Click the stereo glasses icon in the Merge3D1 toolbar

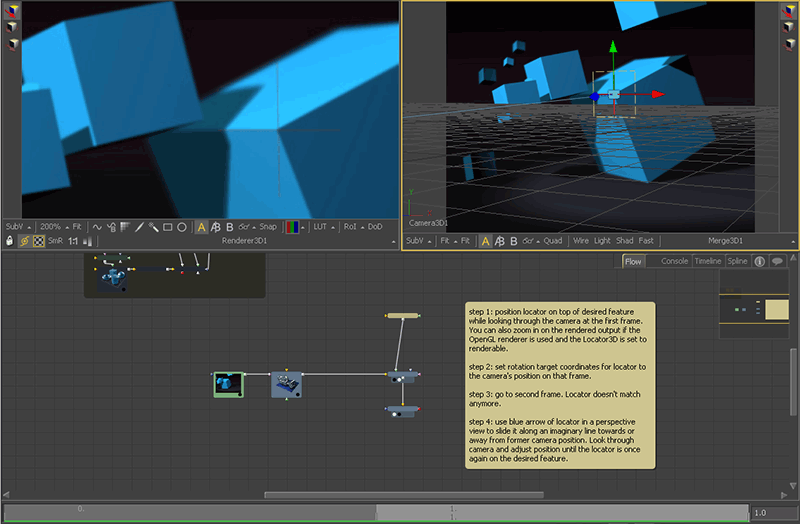coord(528,241)
